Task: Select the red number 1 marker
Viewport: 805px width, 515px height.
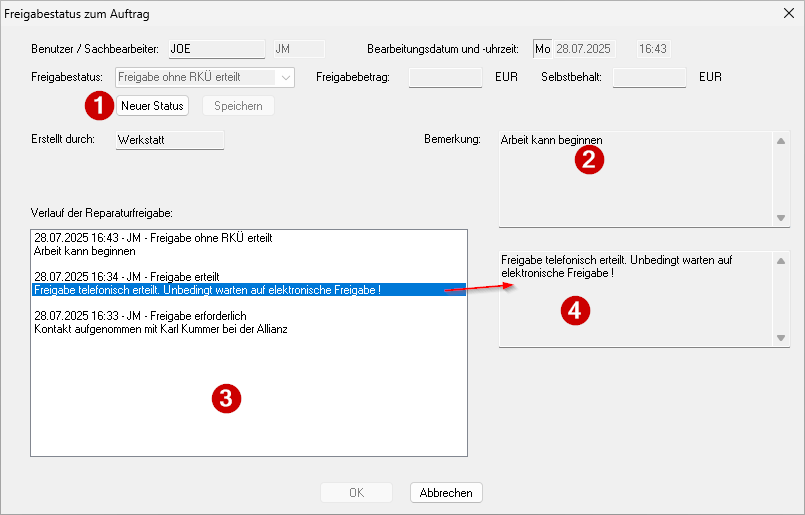Action: (99, 106)
